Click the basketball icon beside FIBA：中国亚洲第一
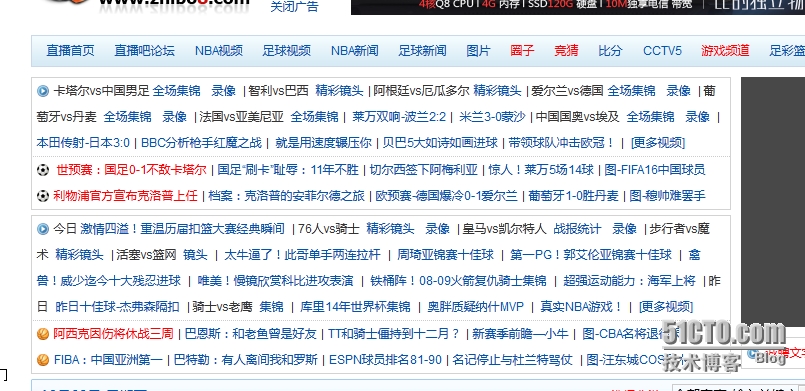The width and height of the screenshot is (805, 391). [x=43, y=360]
